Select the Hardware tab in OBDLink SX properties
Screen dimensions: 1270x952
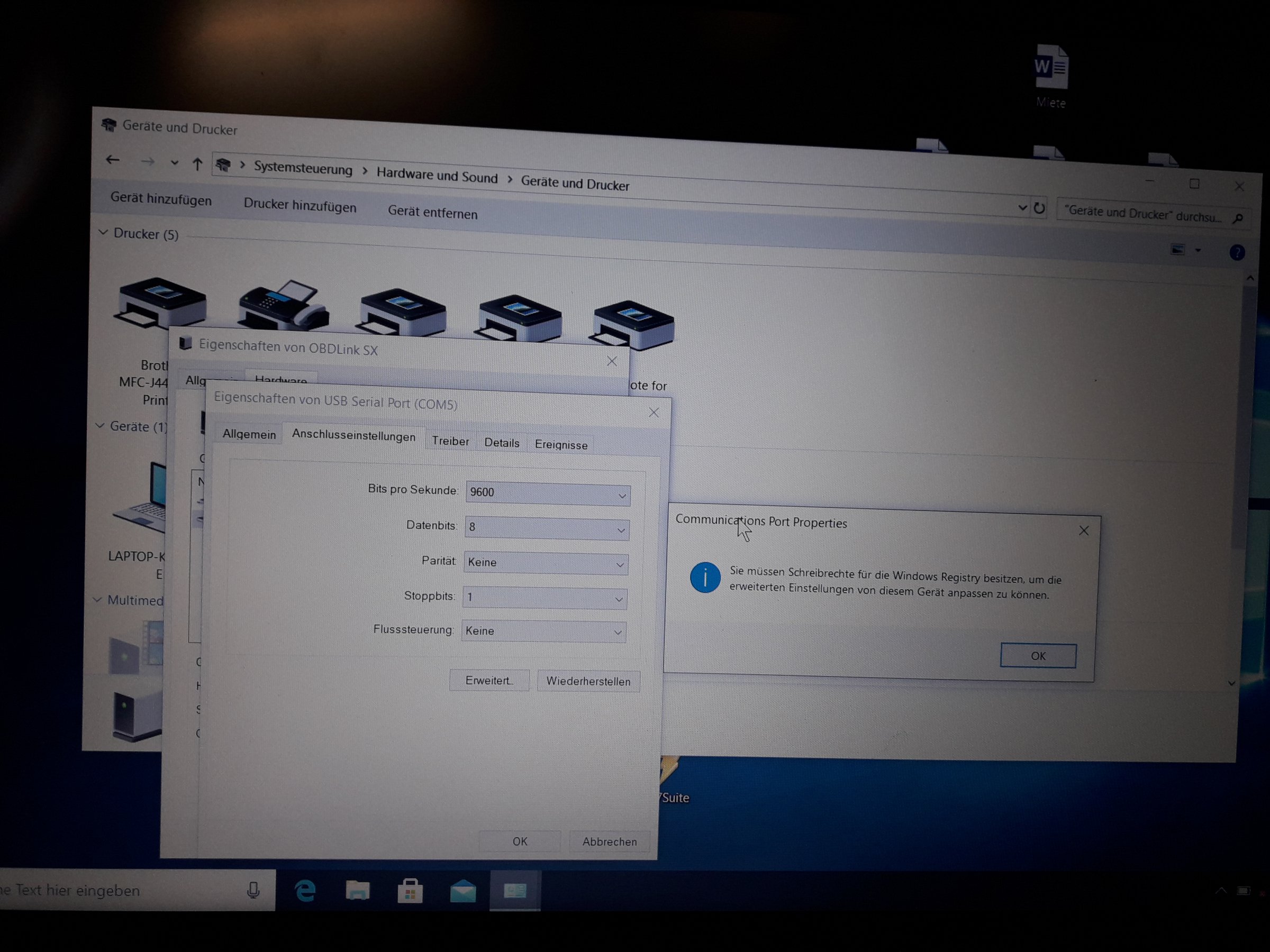tap(281, 379)
